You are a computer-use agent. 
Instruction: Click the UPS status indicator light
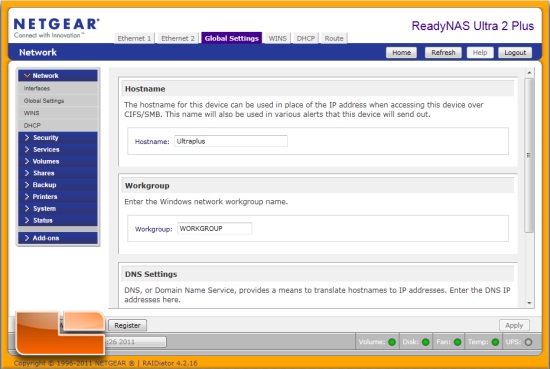[528, 342]
